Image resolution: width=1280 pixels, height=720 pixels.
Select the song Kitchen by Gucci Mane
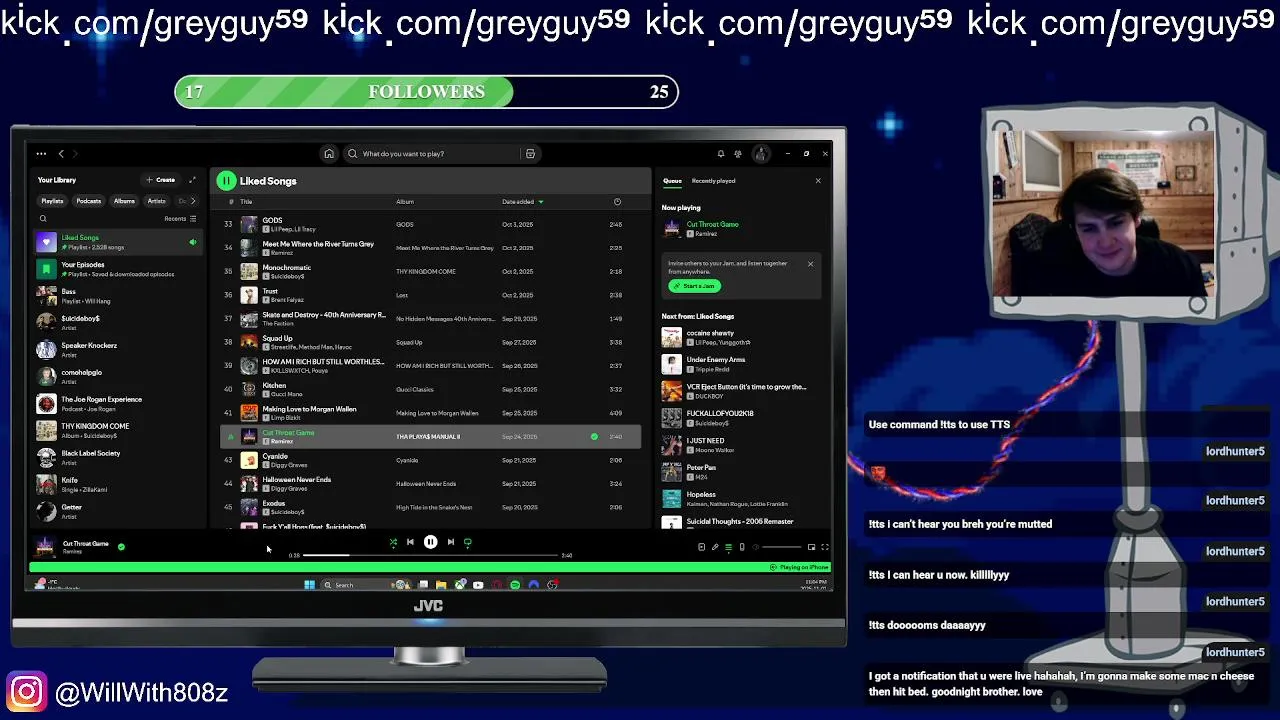[x=432, y=389]
